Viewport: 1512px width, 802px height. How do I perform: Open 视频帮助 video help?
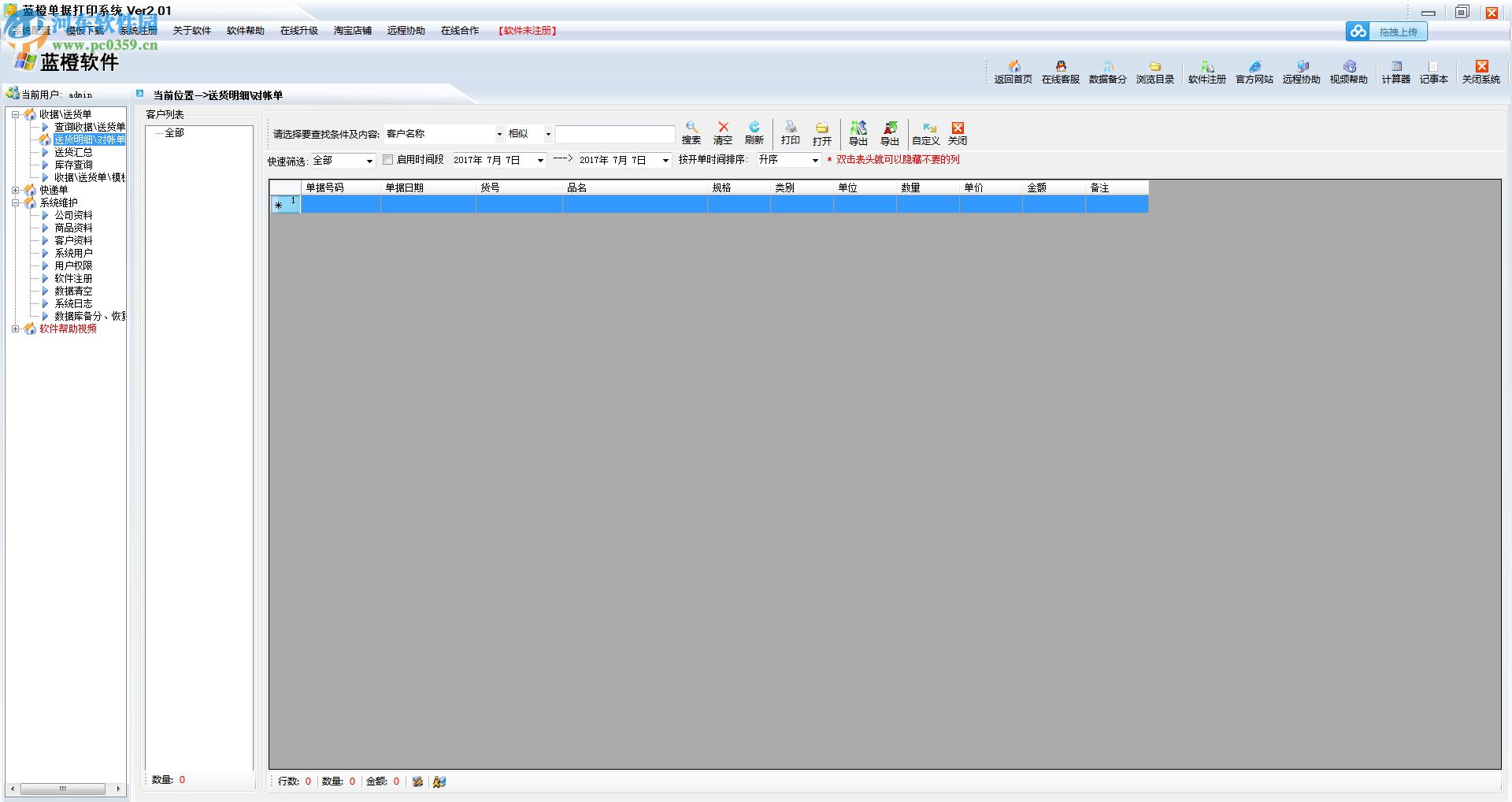pos(1348,72)
